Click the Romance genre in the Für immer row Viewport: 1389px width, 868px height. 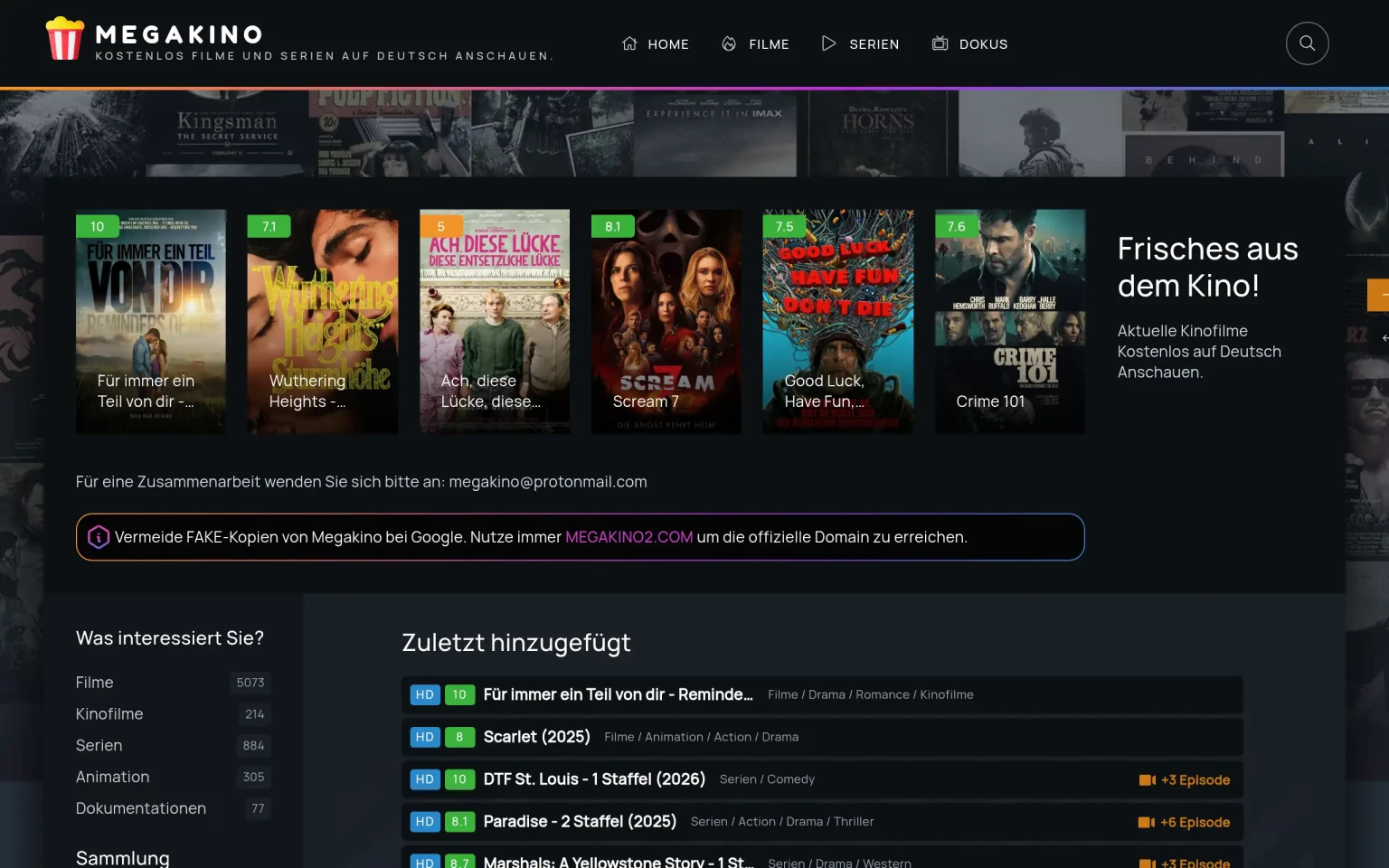(883, 694)
